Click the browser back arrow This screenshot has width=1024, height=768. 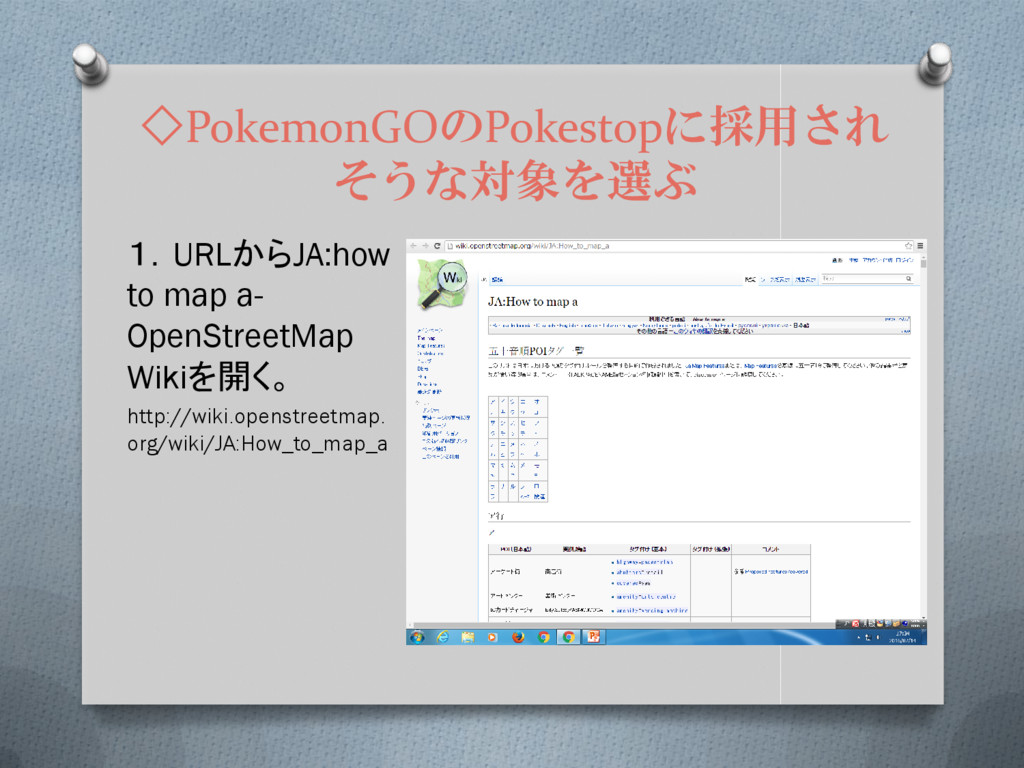coord(413,246)
